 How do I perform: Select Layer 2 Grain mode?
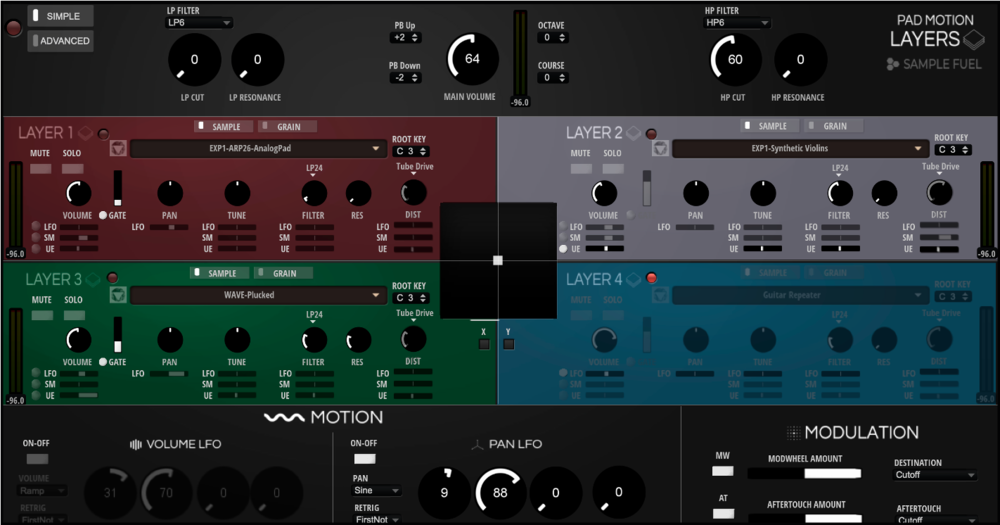[x=833, y=126]
